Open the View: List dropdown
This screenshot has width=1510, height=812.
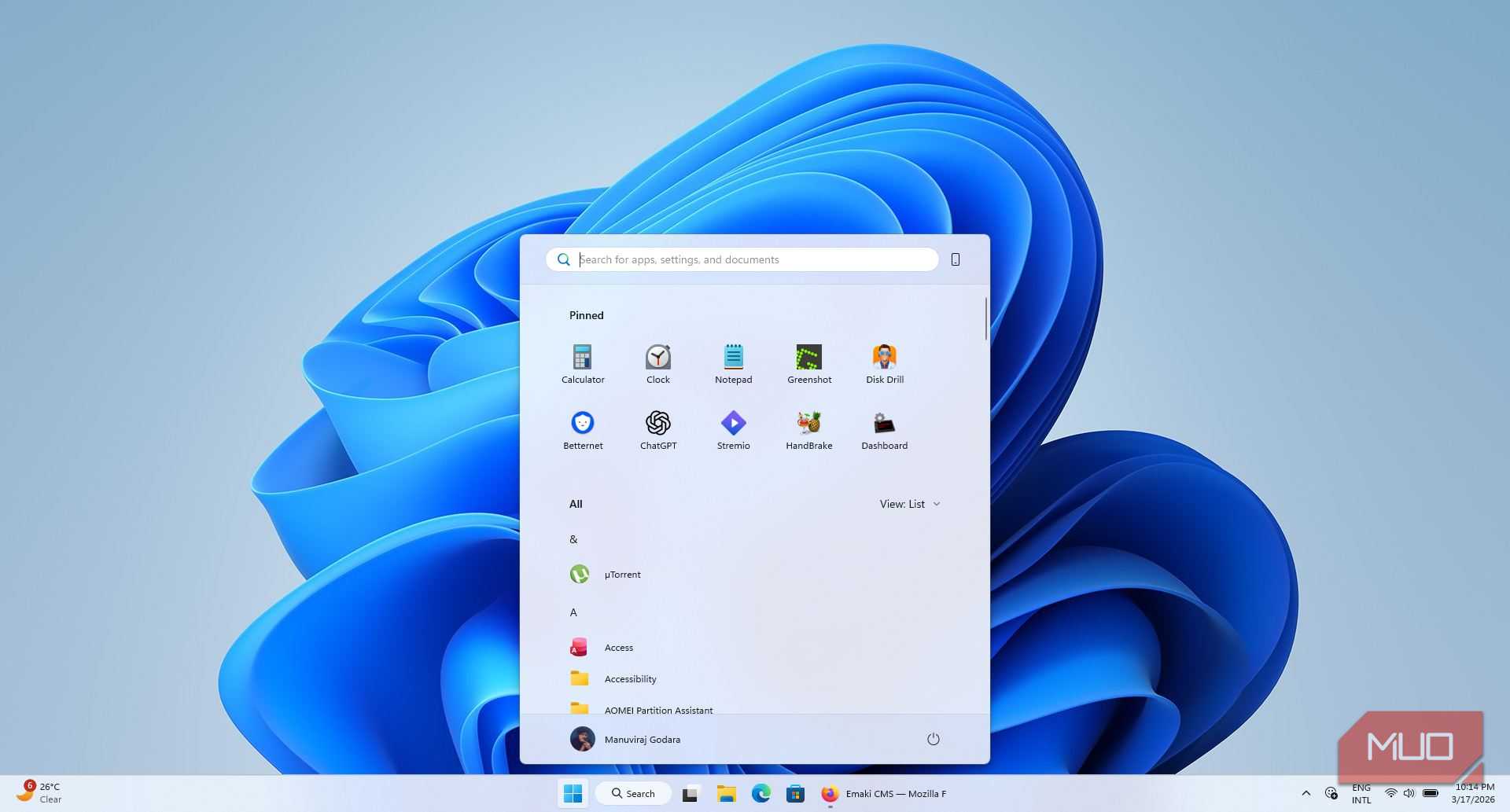[x=910, y=504]
